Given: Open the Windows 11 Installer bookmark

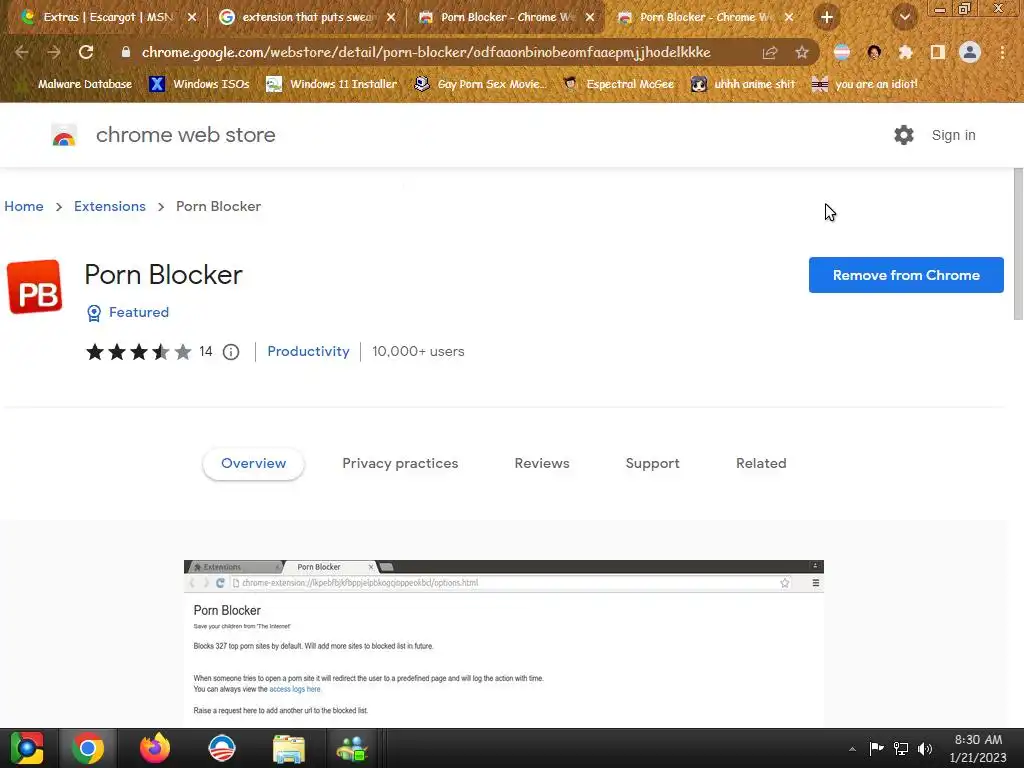Looking at the screenshot, I should click(332, 84).
